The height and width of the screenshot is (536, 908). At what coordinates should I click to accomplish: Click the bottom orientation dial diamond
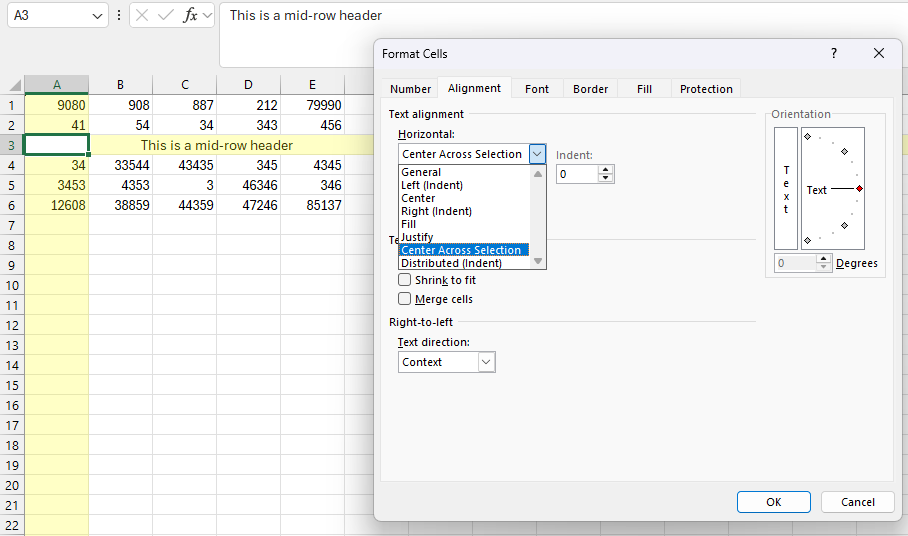tap(807, 240)
